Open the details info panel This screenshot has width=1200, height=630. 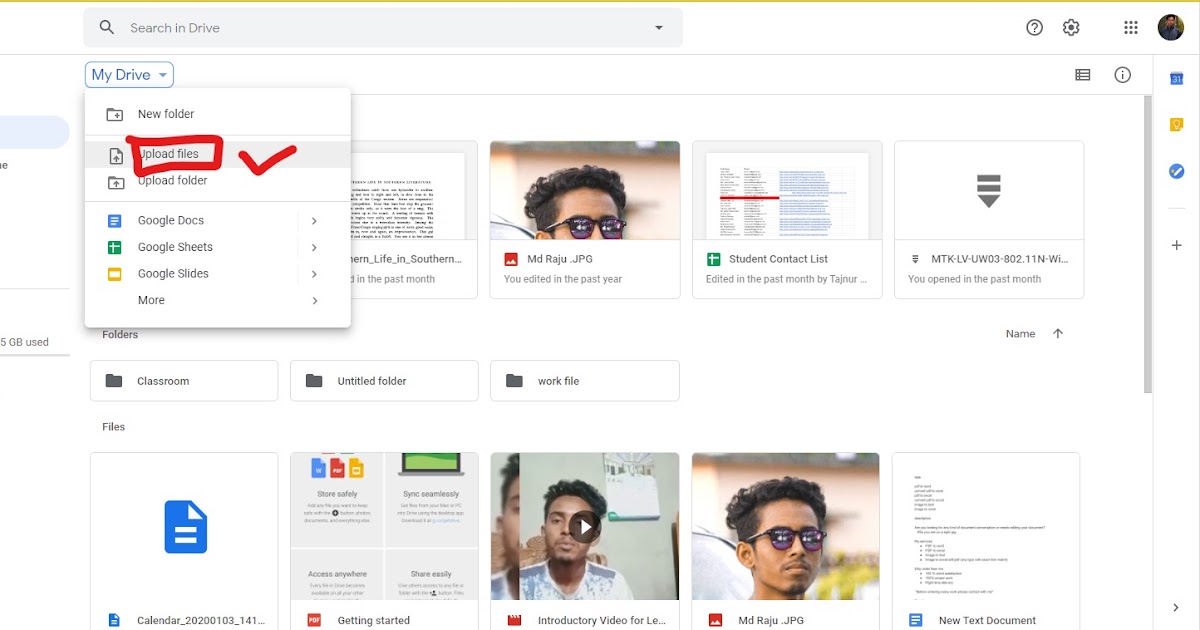tap(1122, 74)
